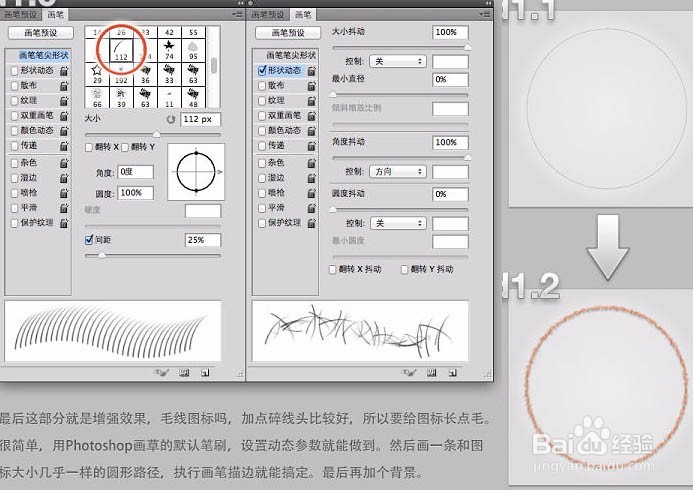This screenshot has height=490, width=693.
Task: Select the star brush tip numbered 74
Action: (169, 49)
